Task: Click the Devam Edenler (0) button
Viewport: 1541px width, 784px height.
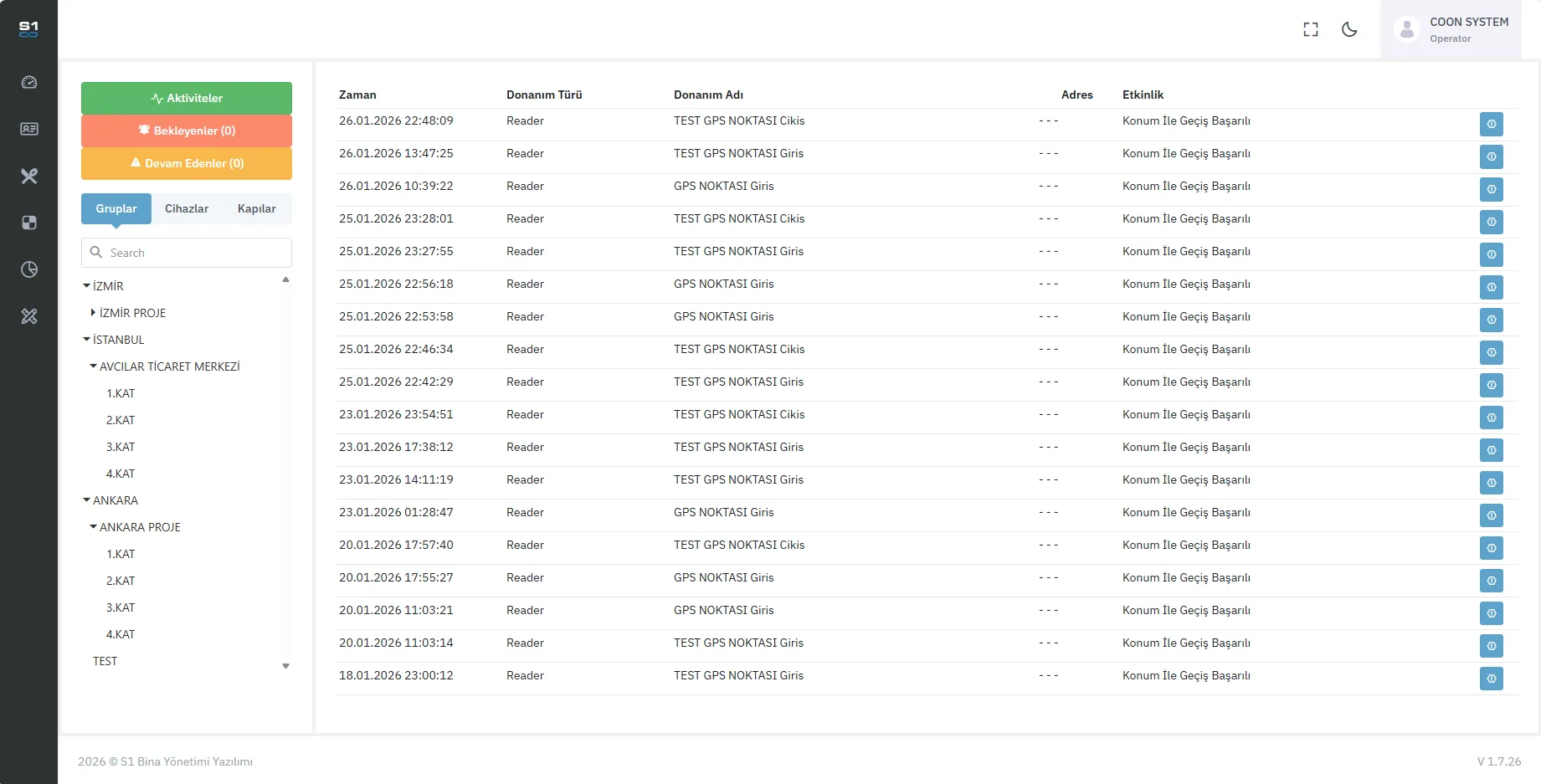Action: pos(187,163)
